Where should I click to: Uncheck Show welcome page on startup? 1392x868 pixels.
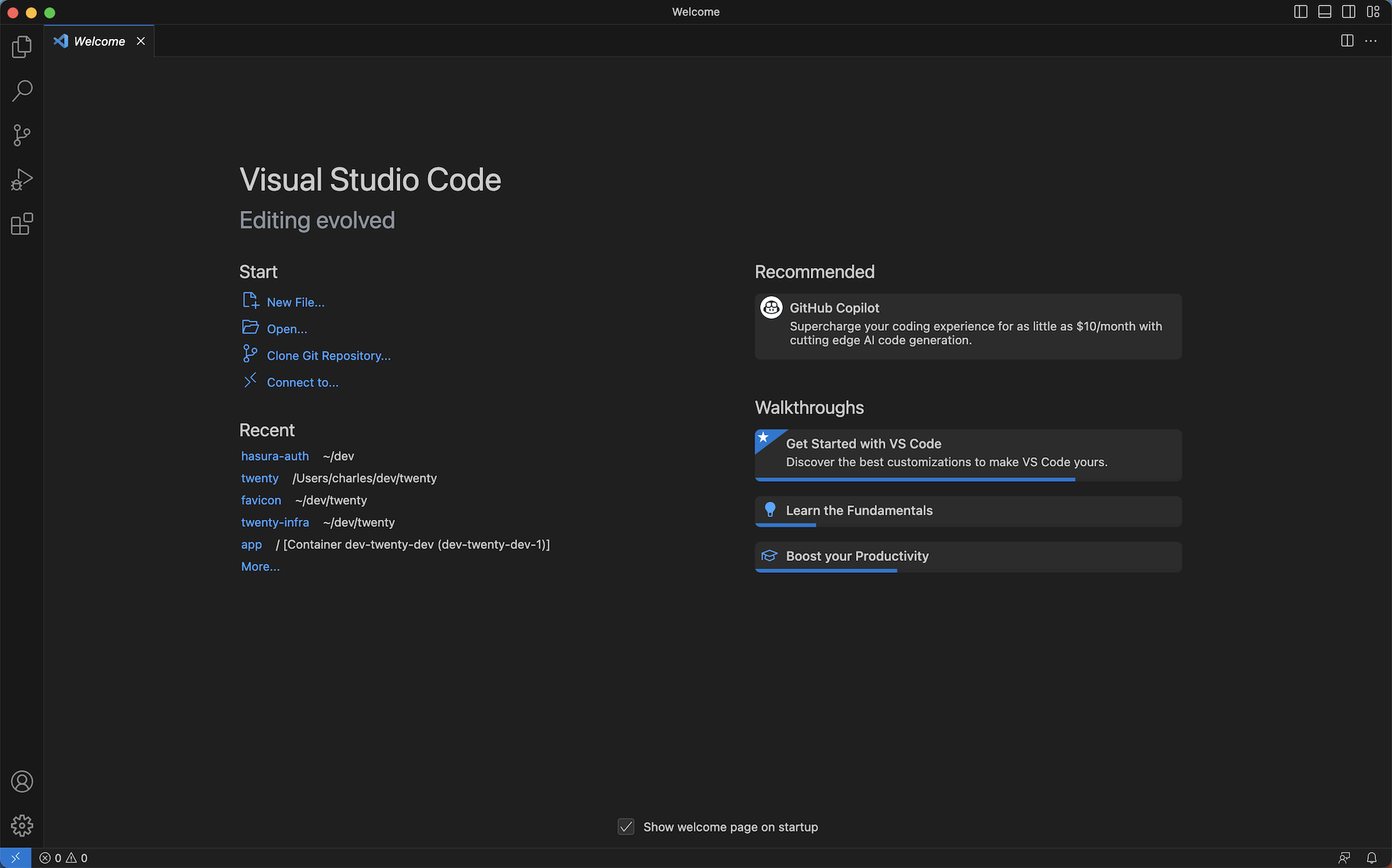coord(626,827)
